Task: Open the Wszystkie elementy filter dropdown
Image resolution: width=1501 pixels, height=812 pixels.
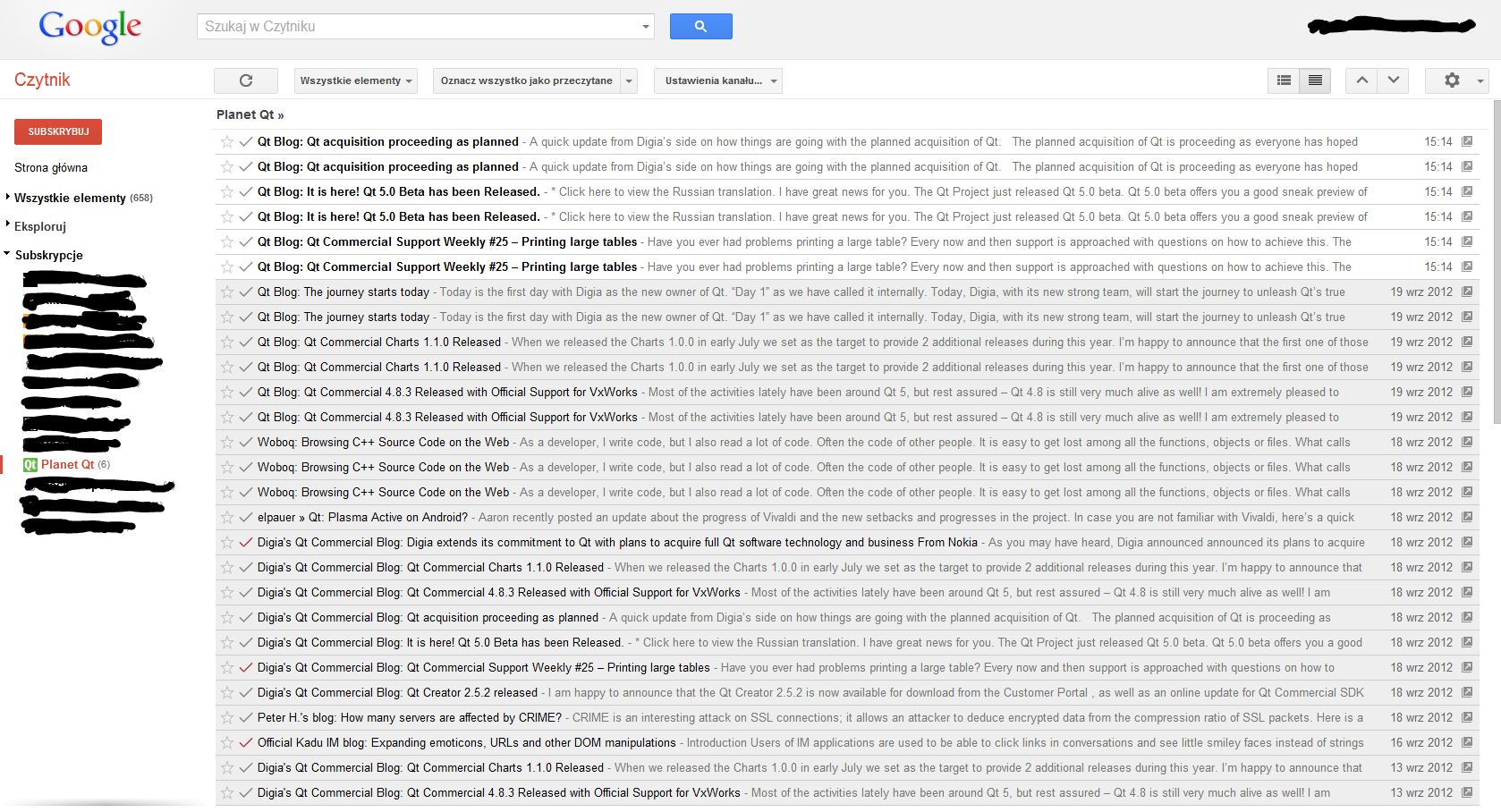Action: point(356,80)
